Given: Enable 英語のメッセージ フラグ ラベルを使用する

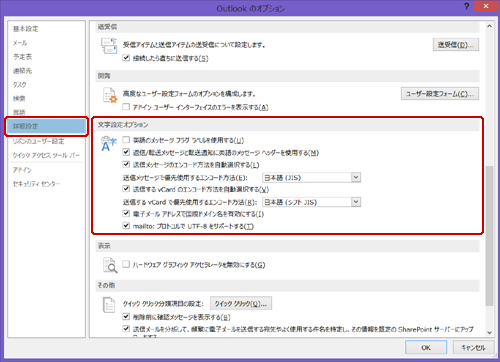Looking at the screenshot, I should pyautogui.click(x=126, y=140).
